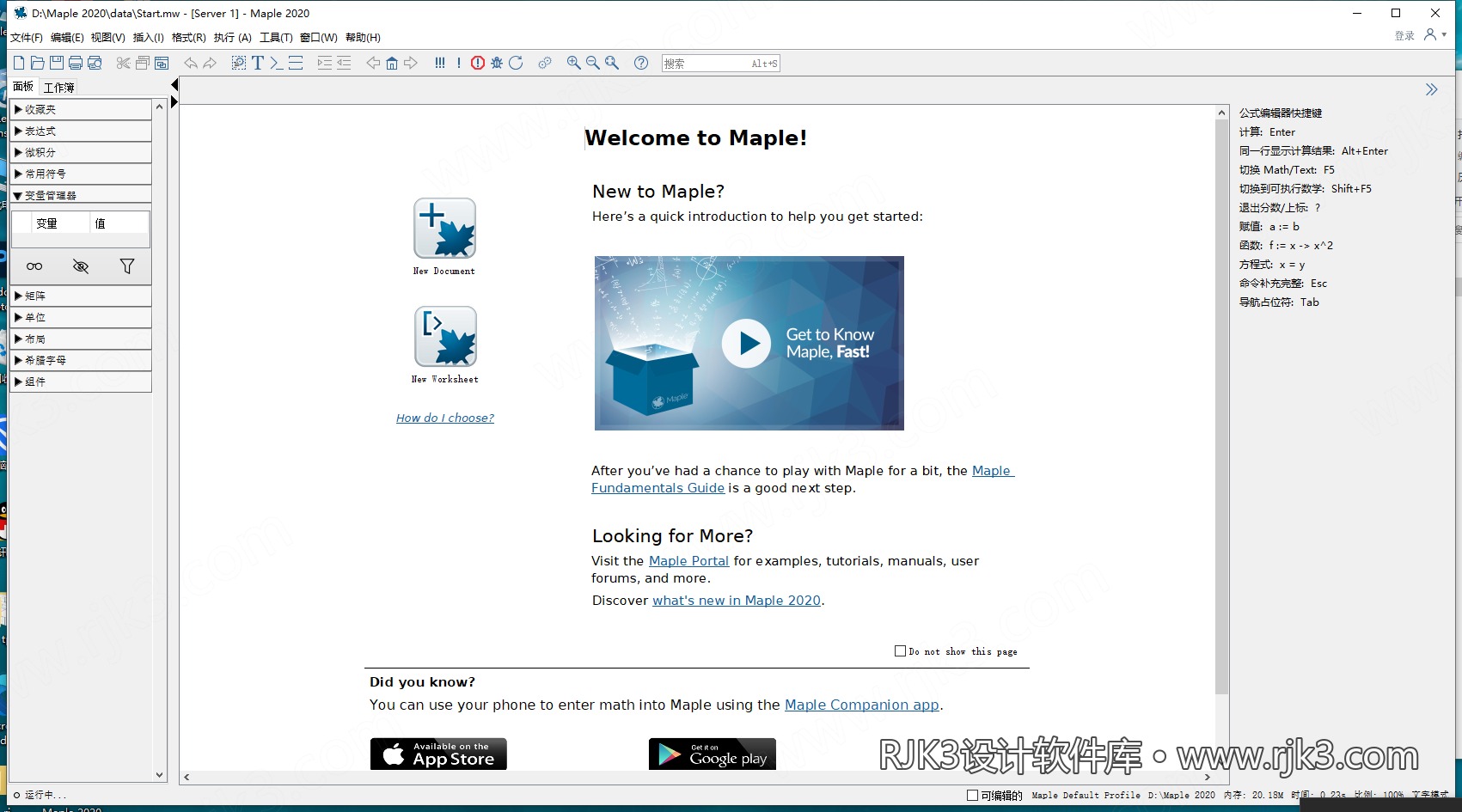Click the 登录 sign-in link

coord(1404,36)
